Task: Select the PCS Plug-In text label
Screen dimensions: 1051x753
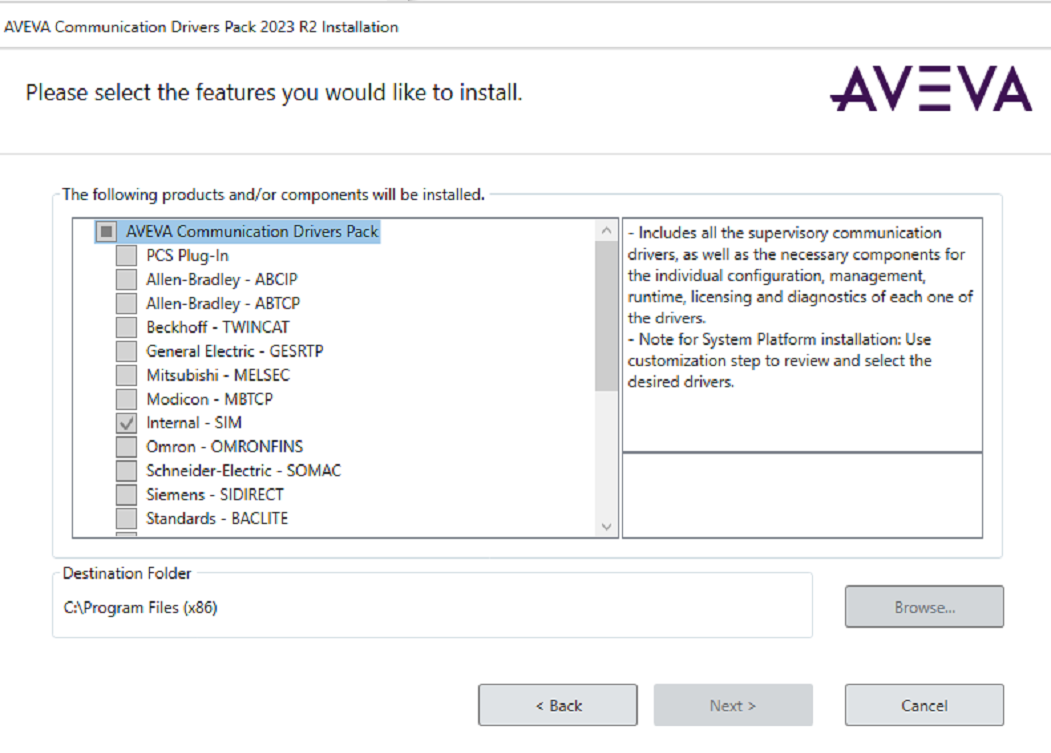Action: [187, 255]
